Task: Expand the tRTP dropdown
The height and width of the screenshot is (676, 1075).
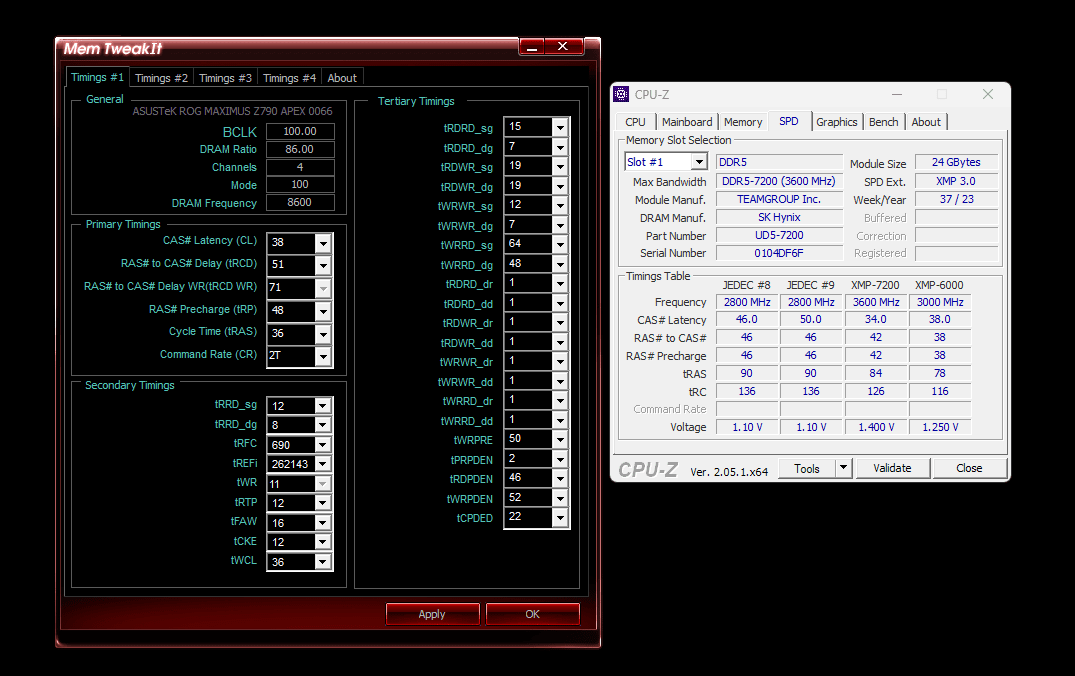Action: pyautogui.click(x=323, y=503)
